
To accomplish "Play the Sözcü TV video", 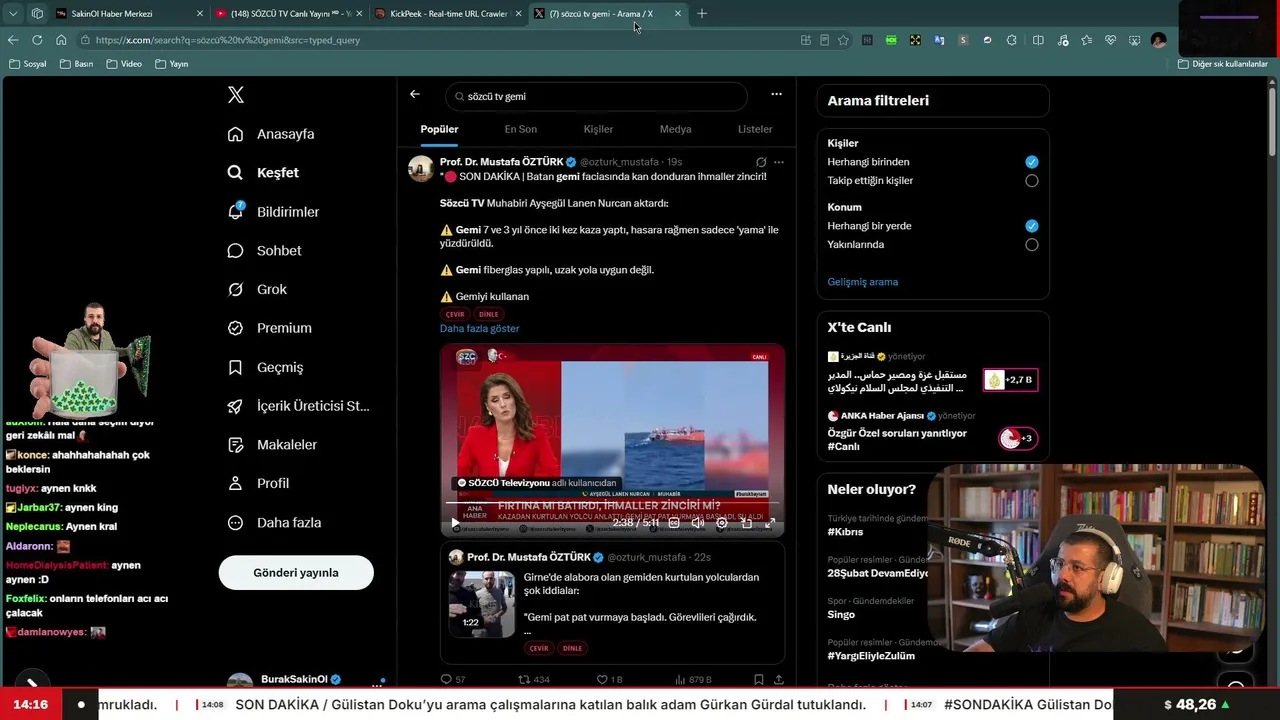I will coord(455,523).
